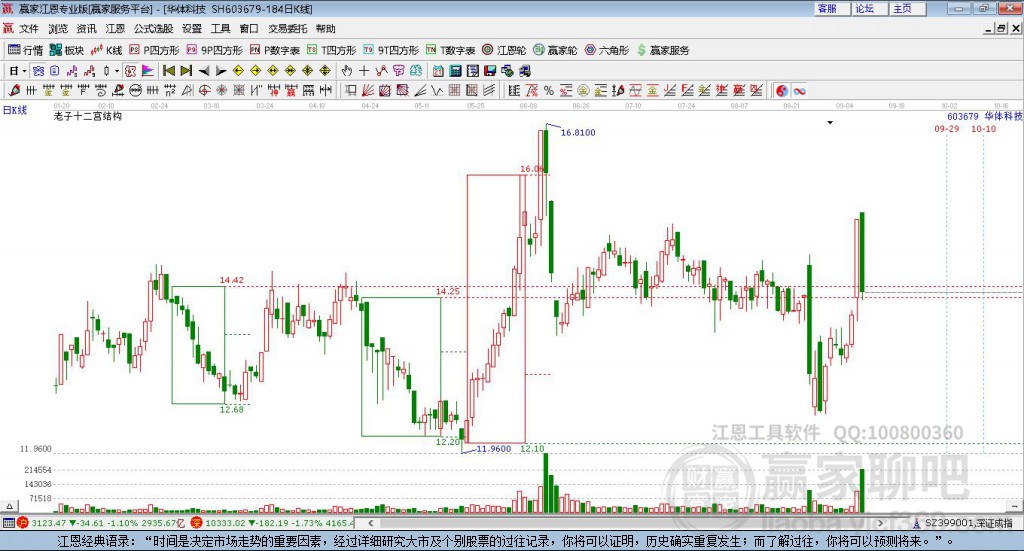Click the black left arrow icon
The width and height of the screenshot is (1024, 551).
204,71
